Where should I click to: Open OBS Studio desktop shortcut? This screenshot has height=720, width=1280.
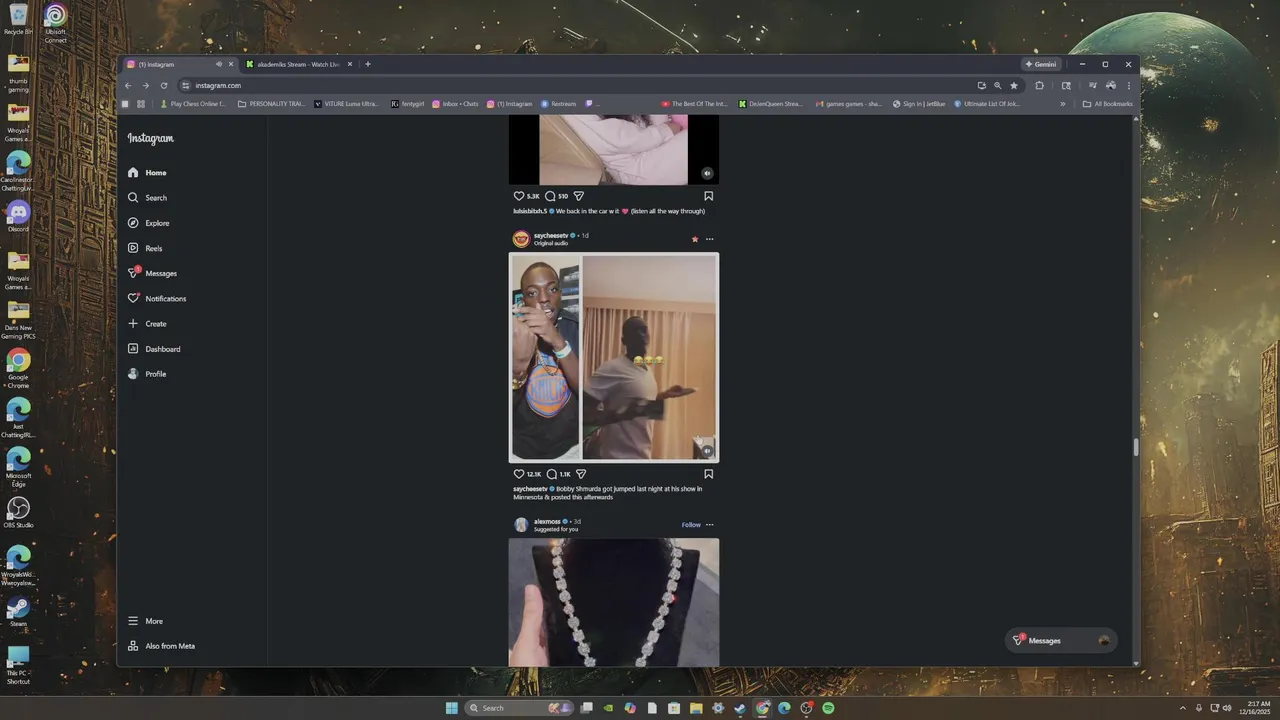tap(18, 513)
